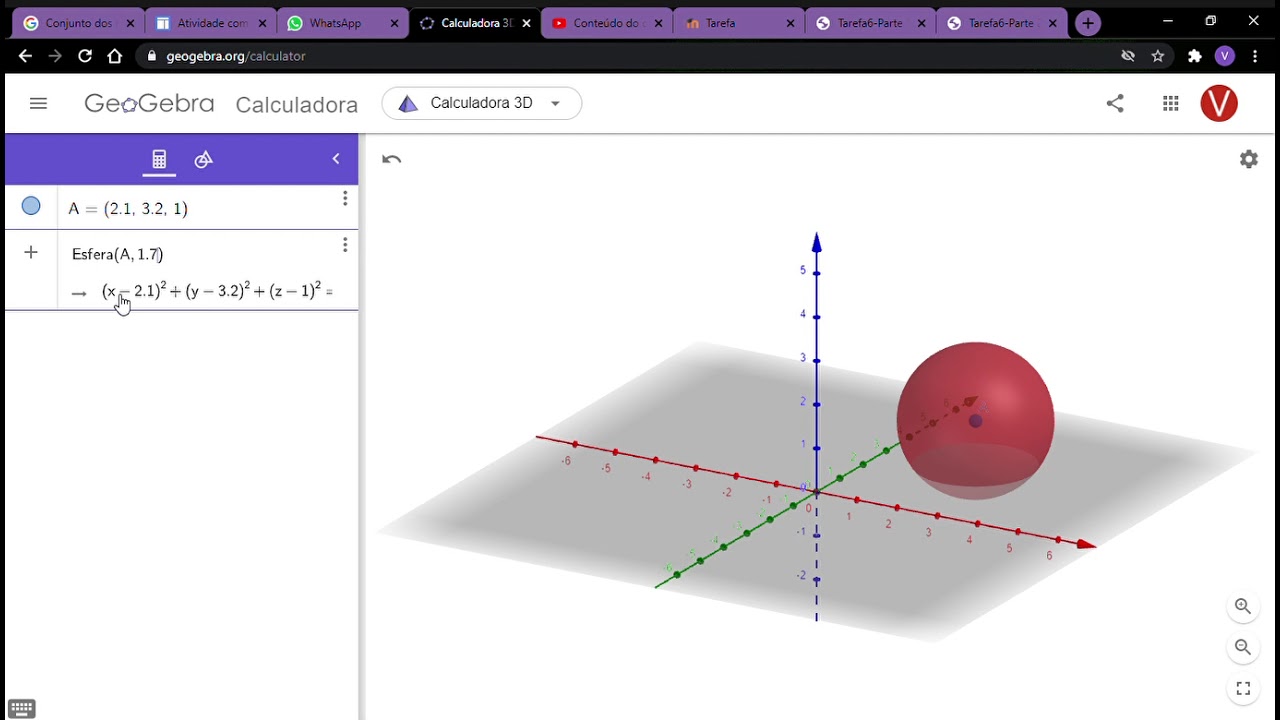Switch to the Tools view tab
This screenshot has width=1280, height=720.
204,160
